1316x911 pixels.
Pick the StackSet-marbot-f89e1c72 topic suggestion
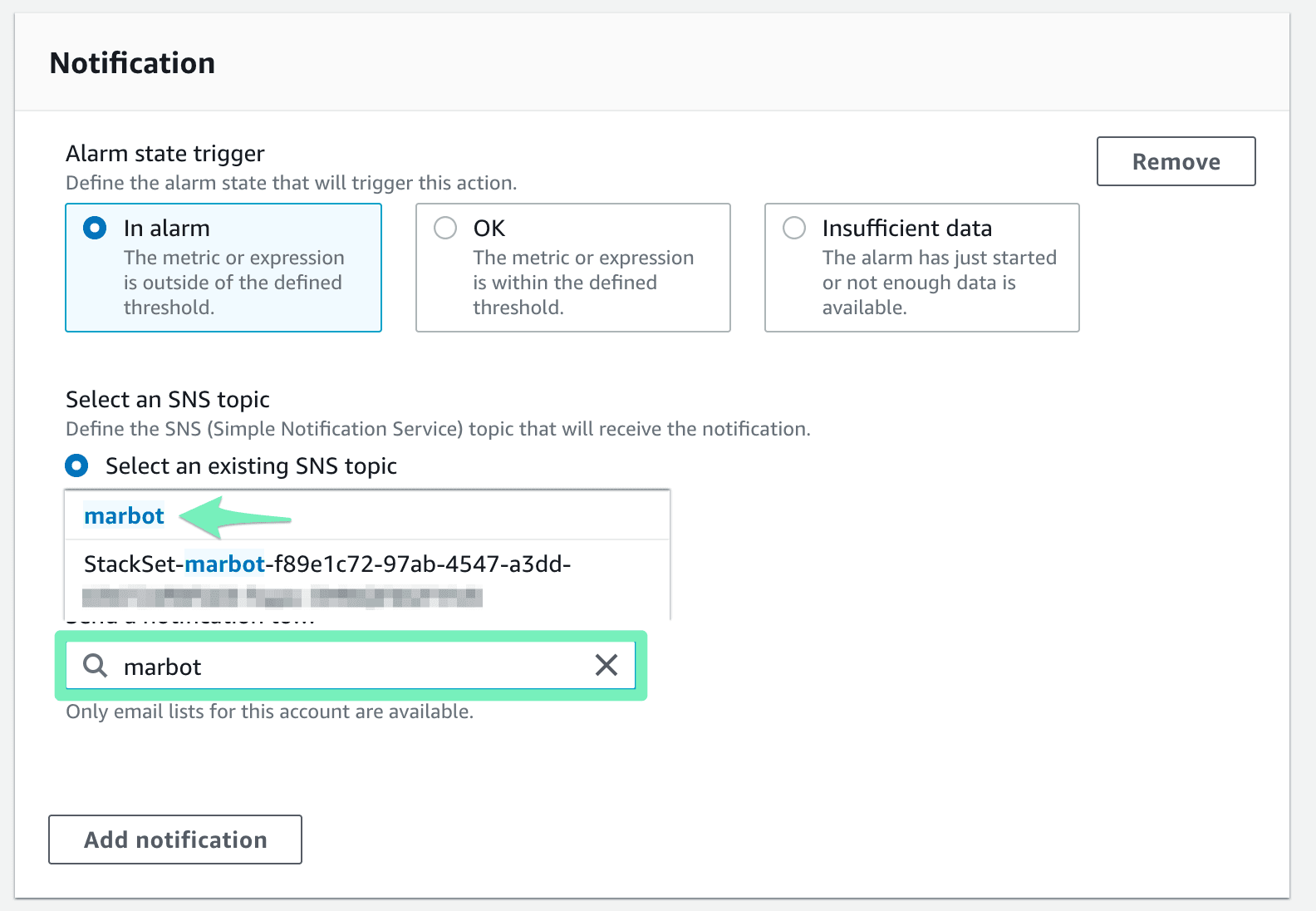pyautogui.click(x=367, y=580)
